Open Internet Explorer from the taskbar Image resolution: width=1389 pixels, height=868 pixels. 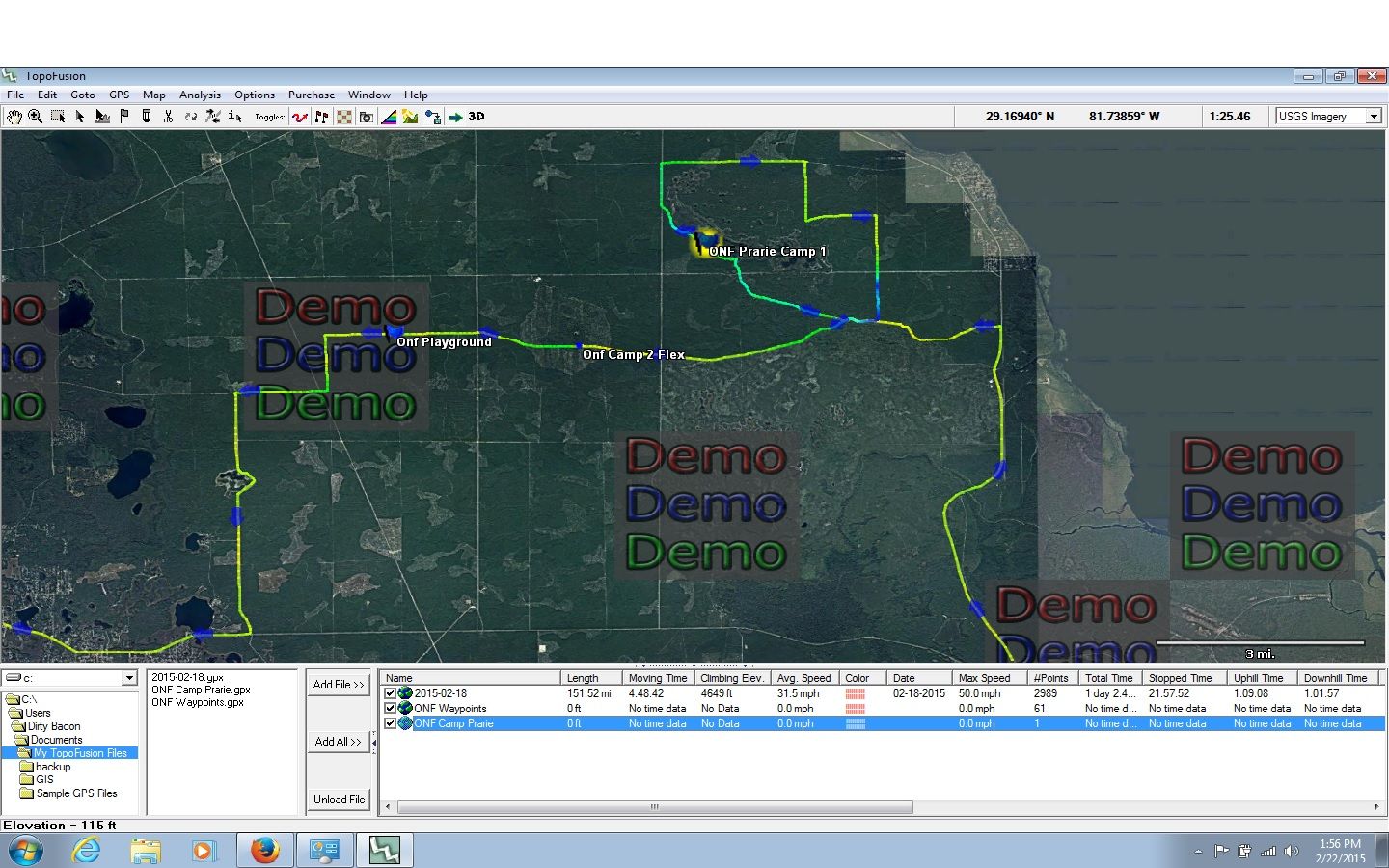click(x=86, y=851)
